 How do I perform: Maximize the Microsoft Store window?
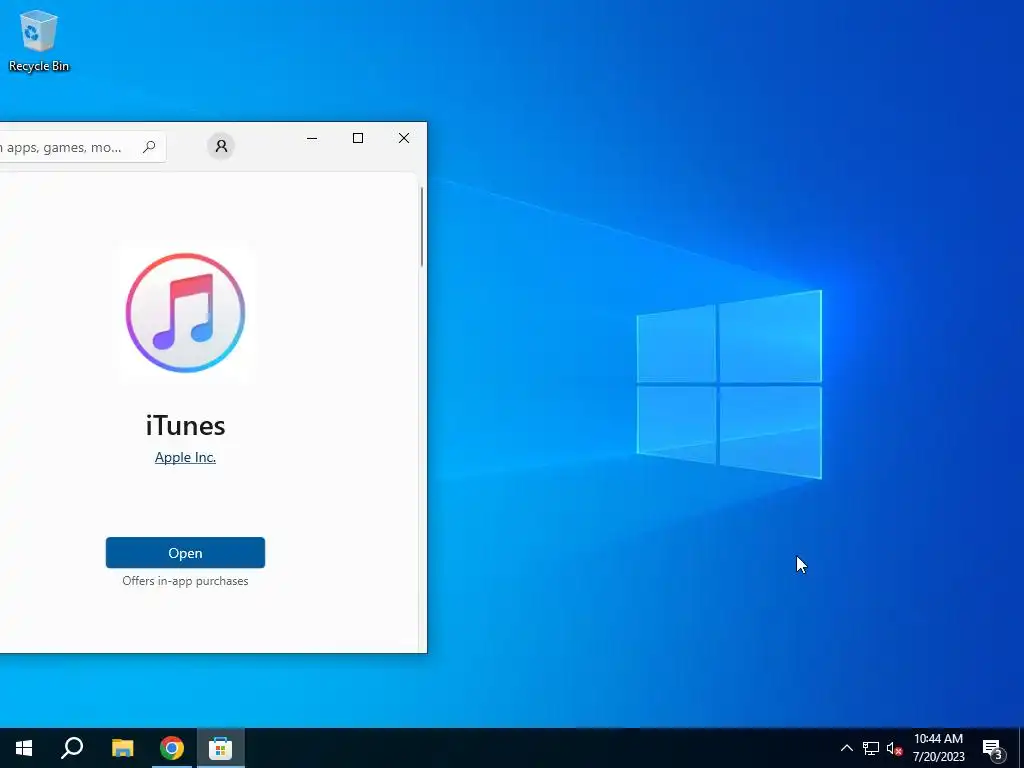click(x=358, y=138)
